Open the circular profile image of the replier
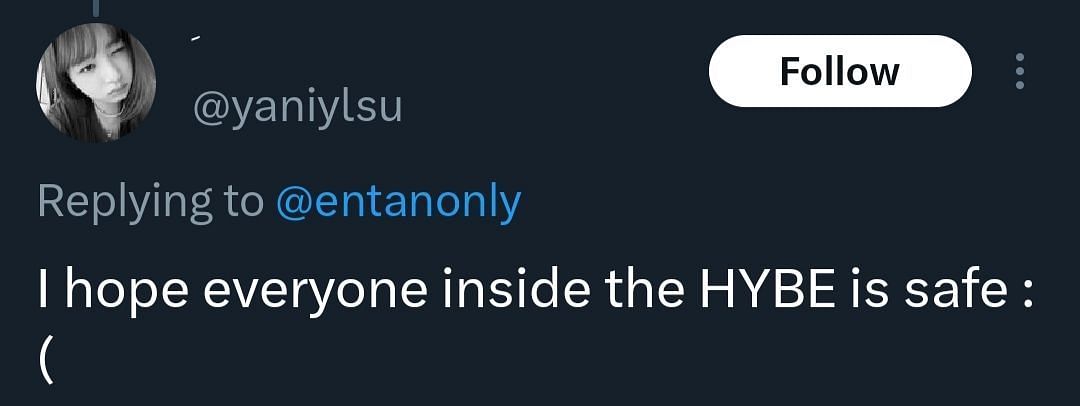The image size is (1080, 406). [96, 82]
